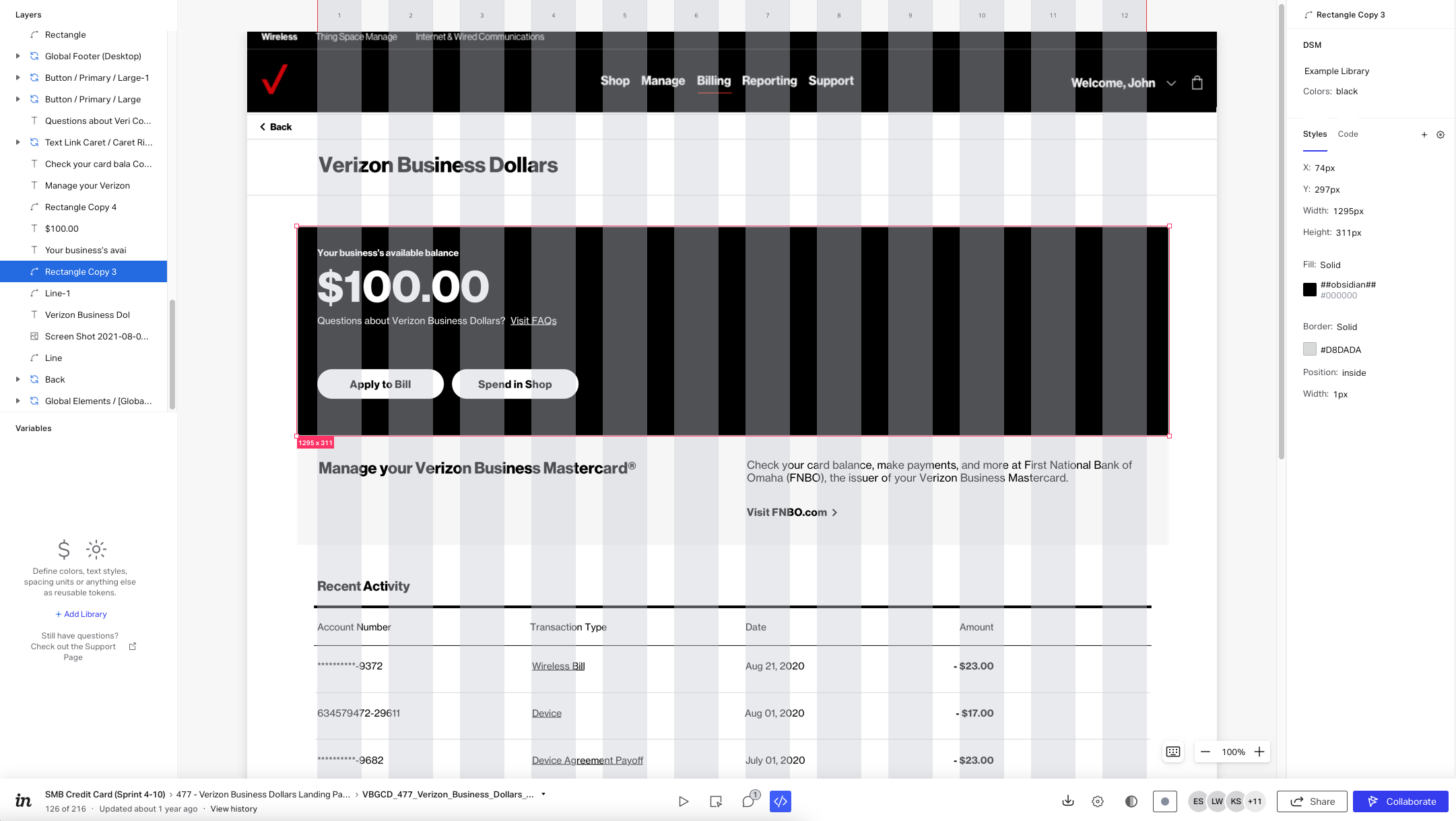Click the Add Library link
The image size is (1456, 821).
(x=81, y=614)
